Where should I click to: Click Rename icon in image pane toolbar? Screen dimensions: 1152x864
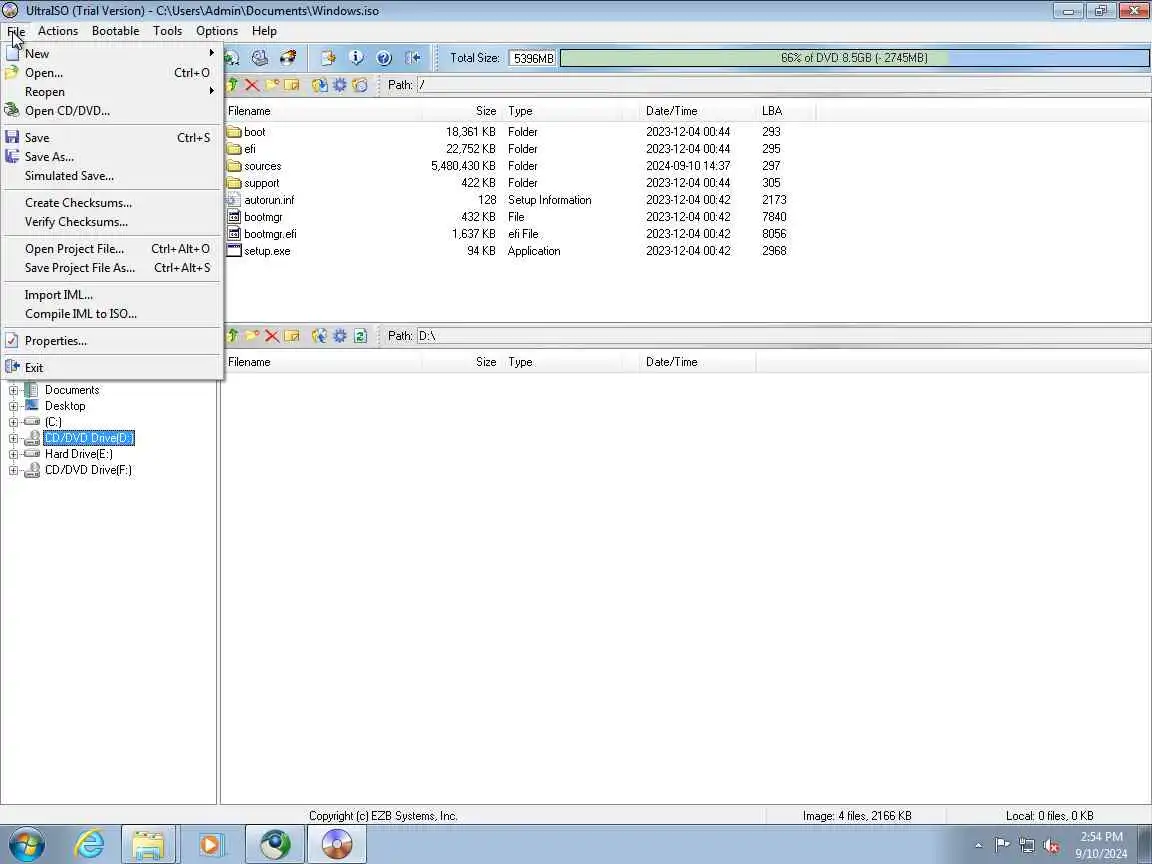coord(292,85)
